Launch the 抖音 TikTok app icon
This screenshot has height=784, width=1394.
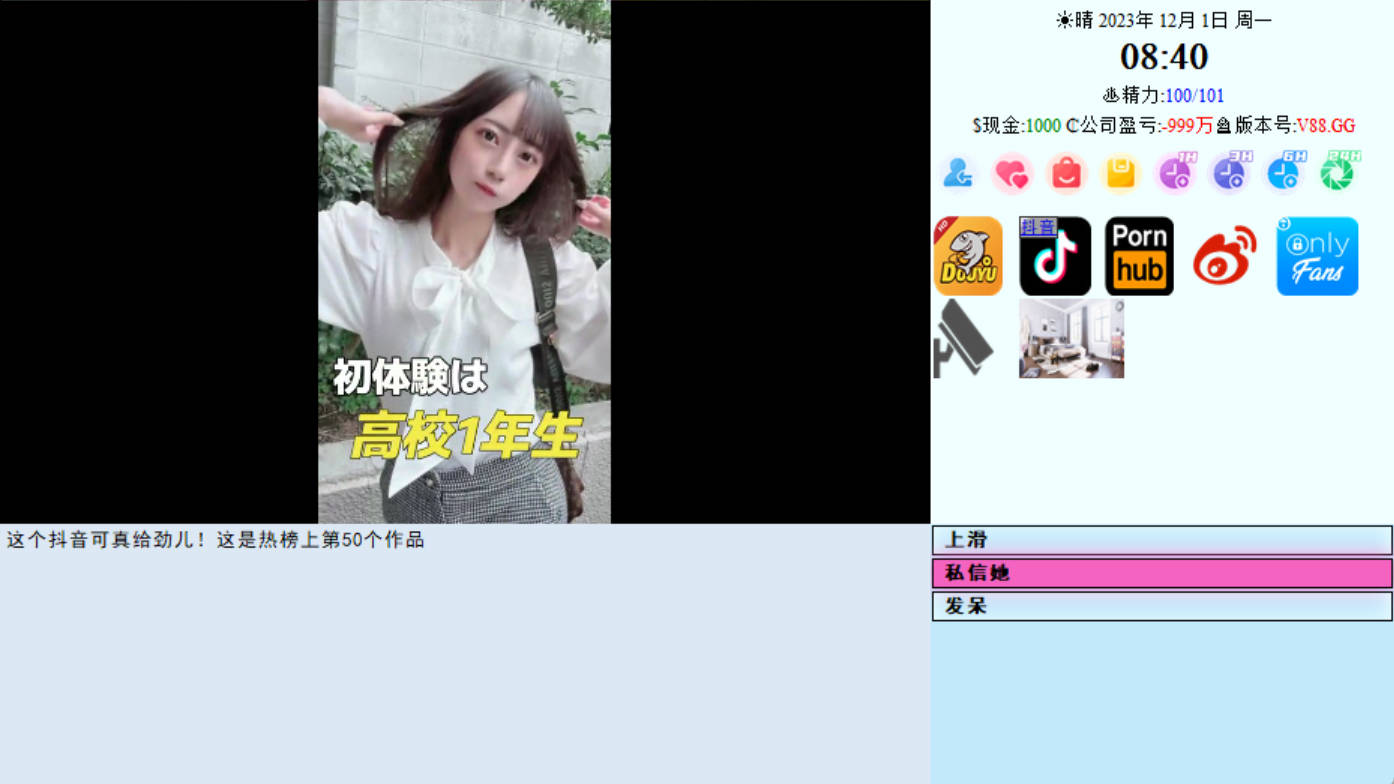click(x=1054, y=255)
